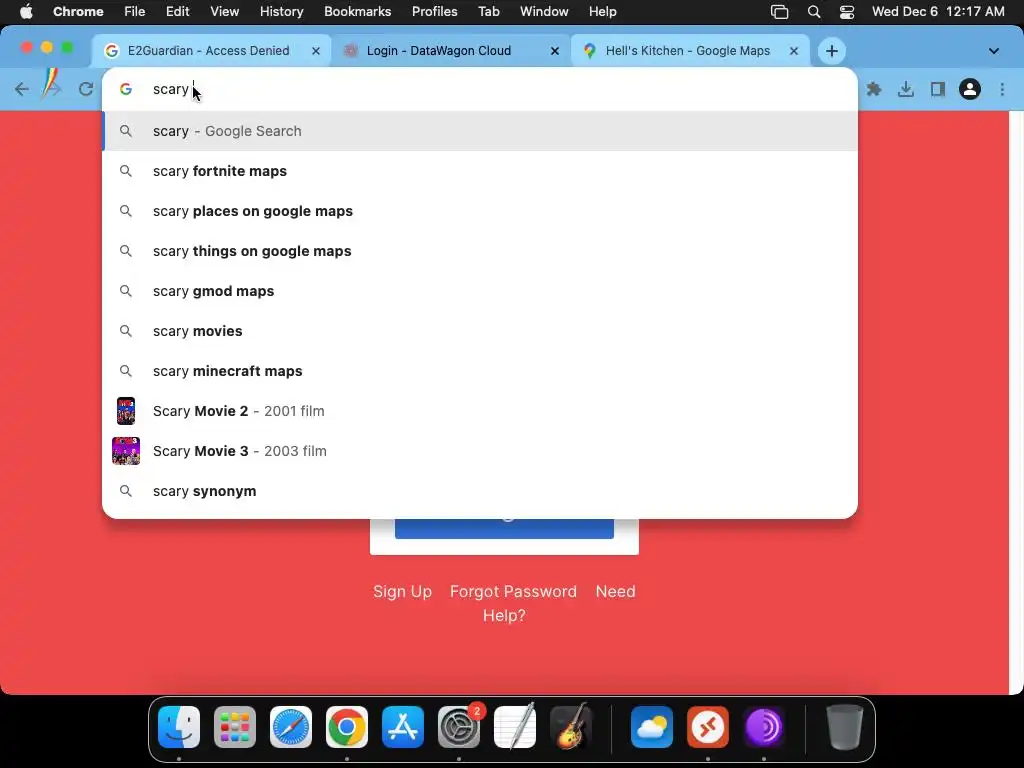Select 'scary gmod maps' suggestion
Image resolution: width=1024 pixels, height=768 pixels.
(x=479, y=291)
